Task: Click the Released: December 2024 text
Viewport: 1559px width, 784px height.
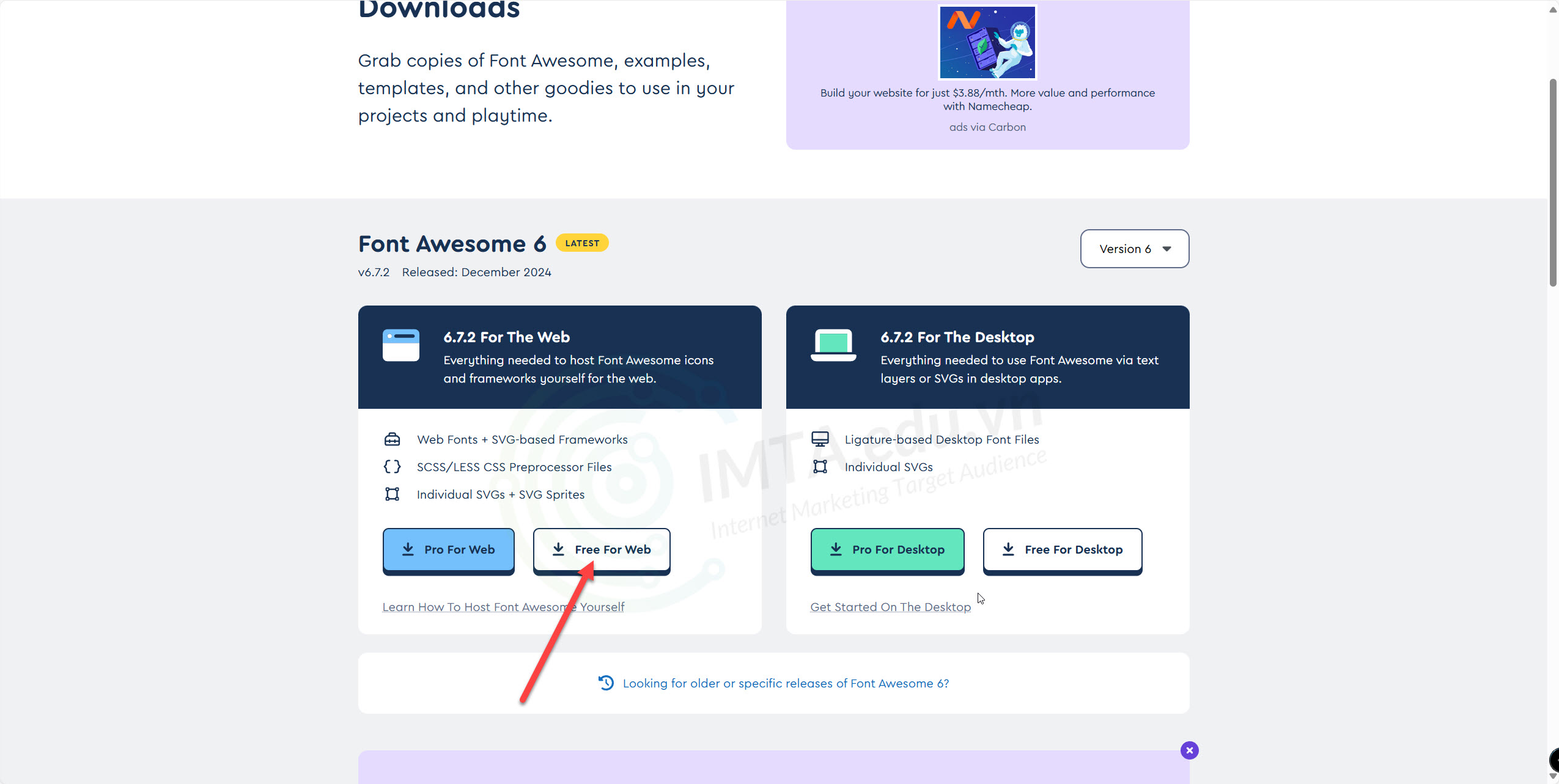Action: pos(476,272)
